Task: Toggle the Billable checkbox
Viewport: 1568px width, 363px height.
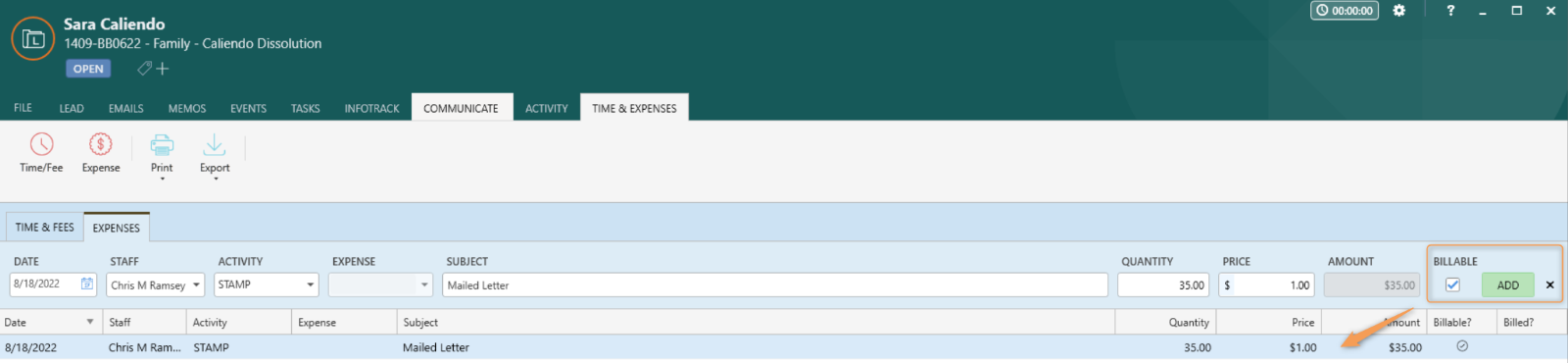Action: click(1452, 285)
